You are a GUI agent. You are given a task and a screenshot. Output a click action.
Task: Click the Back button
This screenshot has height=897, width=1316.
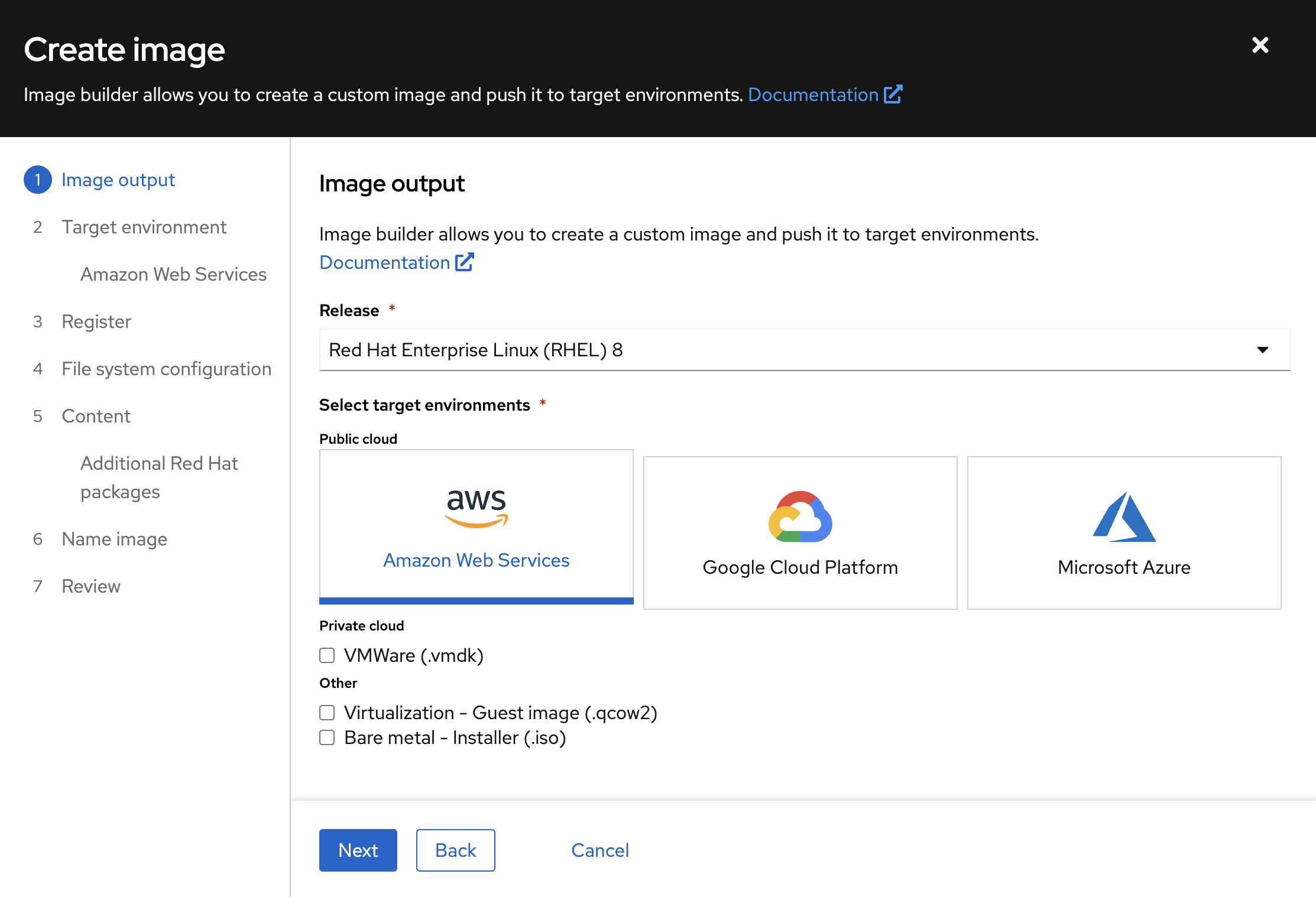[x=455, y=850]
